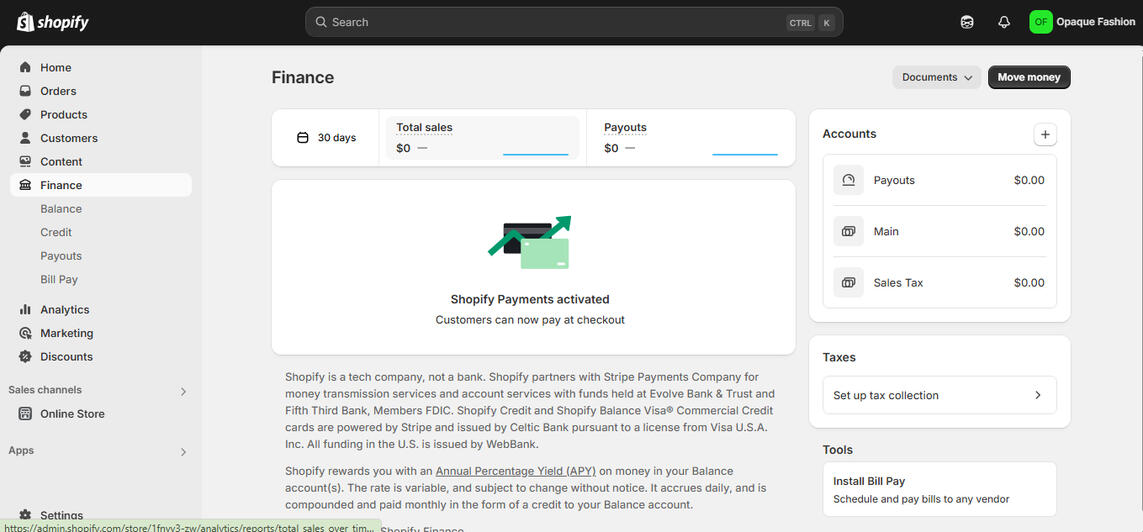This screenshot has height=532, width=1143.
Task: Open Customers in the sidebar
Action: [x=101, y=138]
